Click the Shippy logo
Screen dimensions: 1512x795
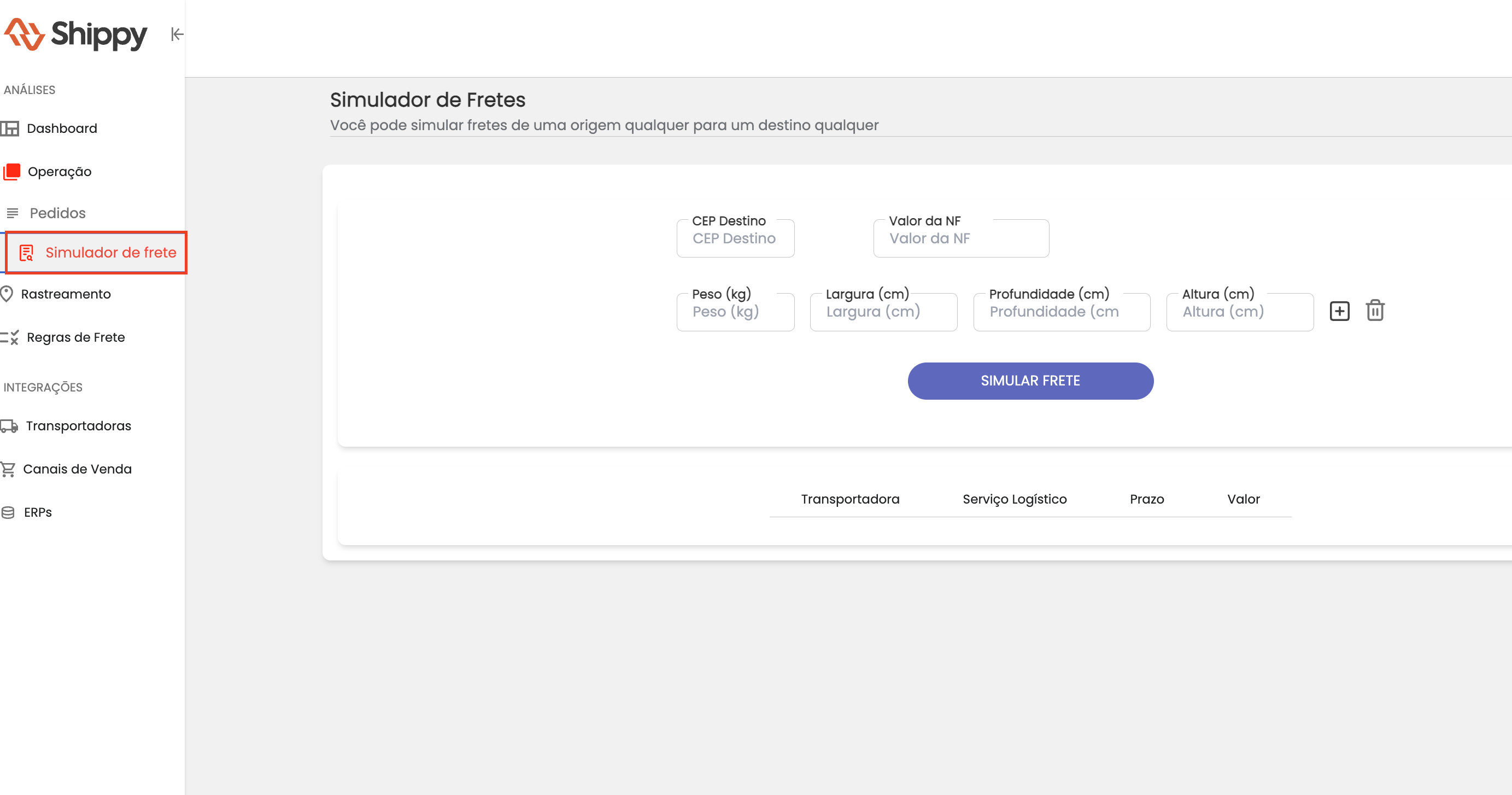[76, 34]
